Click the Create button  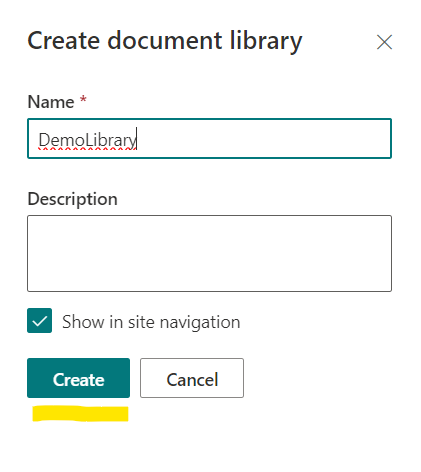tap(78, 378)
